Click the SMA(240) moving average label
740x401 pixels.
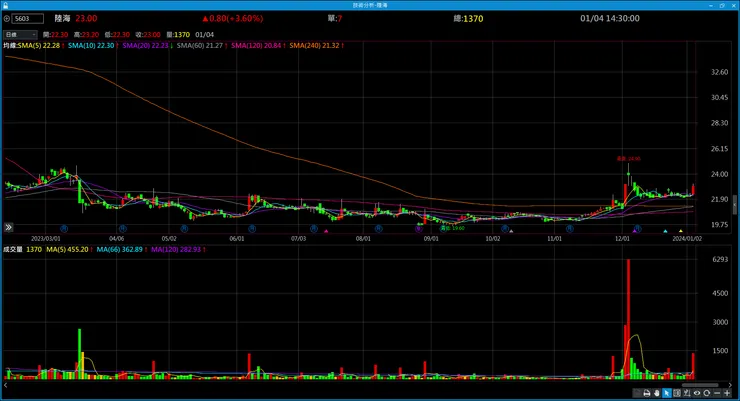point(314,46)
